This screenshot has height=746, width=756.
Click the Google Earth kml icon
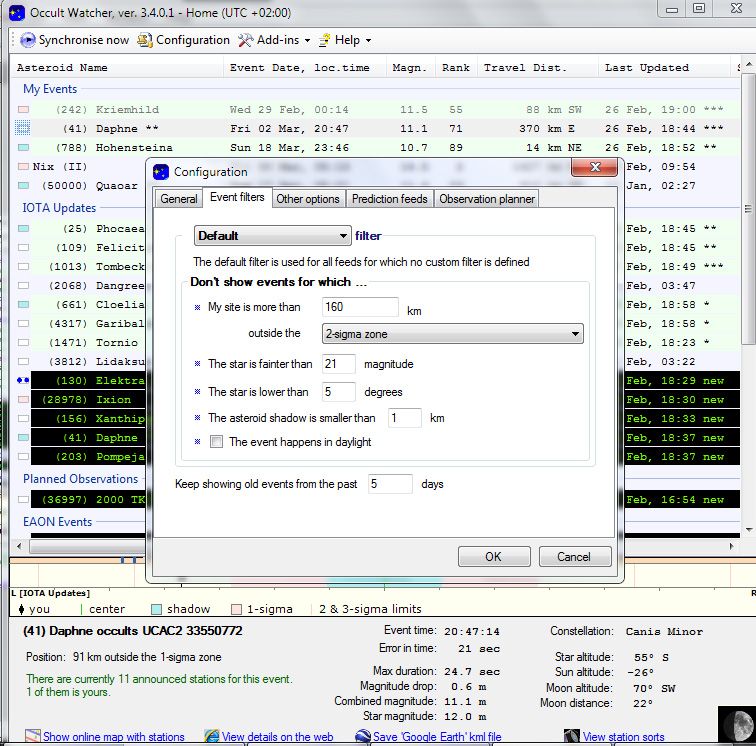coord(363,736)
